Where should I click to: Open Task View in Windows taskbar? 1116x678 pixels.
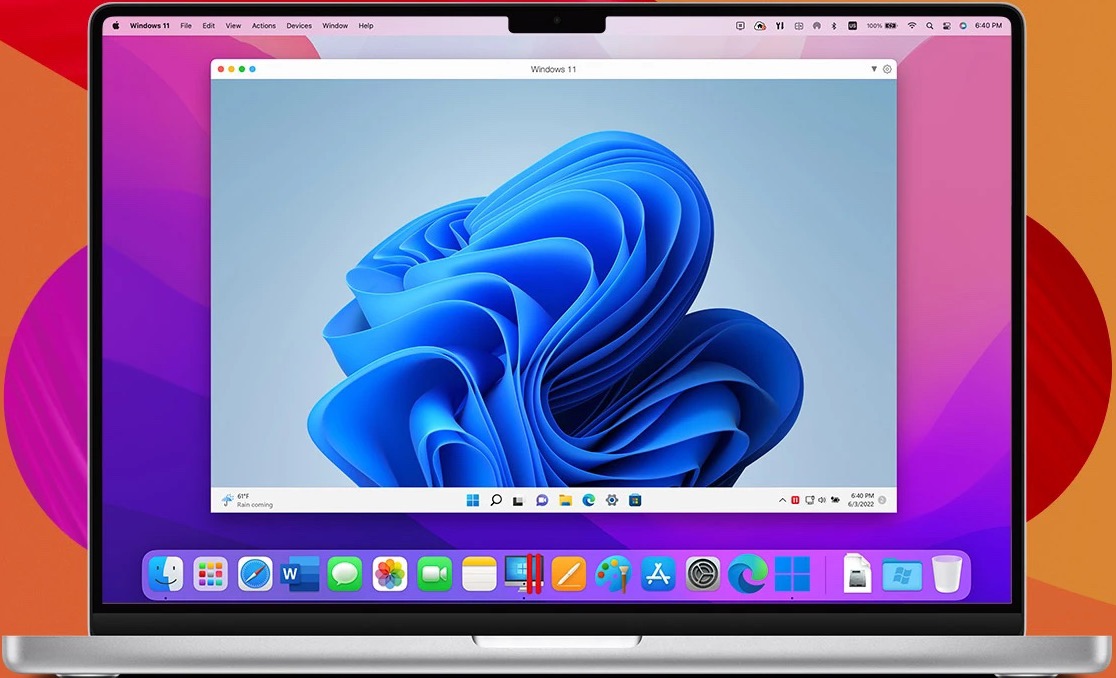click(x=518, y=500)
